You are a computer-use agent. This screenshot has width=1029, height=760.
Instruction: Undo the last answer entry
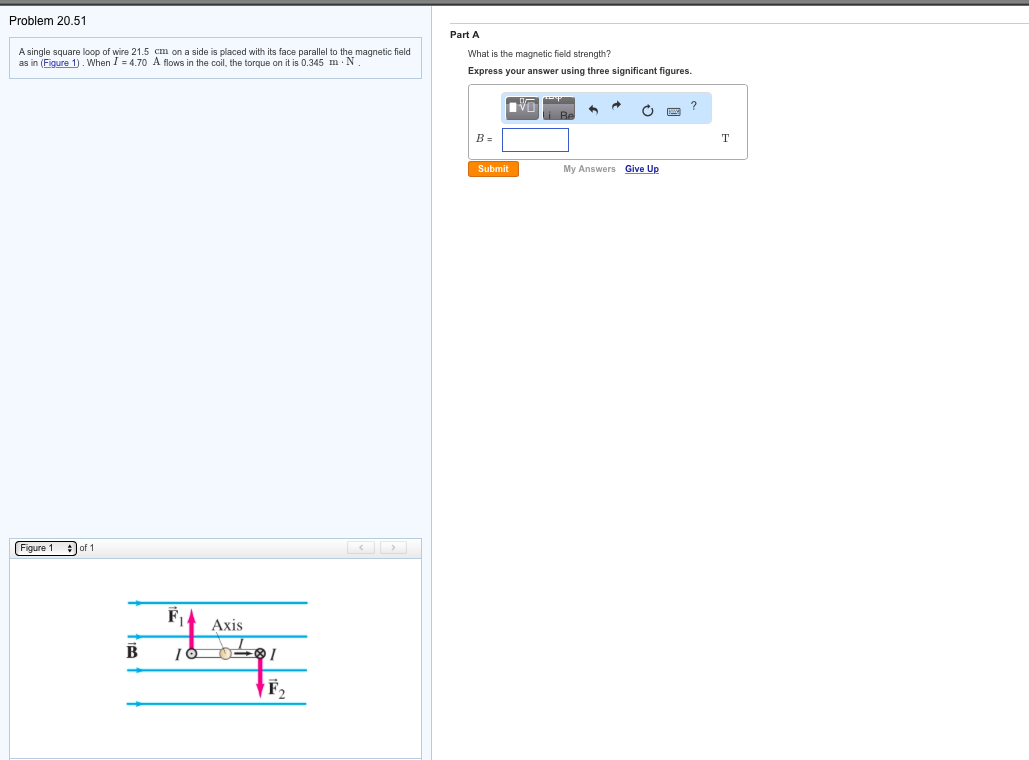594,108
